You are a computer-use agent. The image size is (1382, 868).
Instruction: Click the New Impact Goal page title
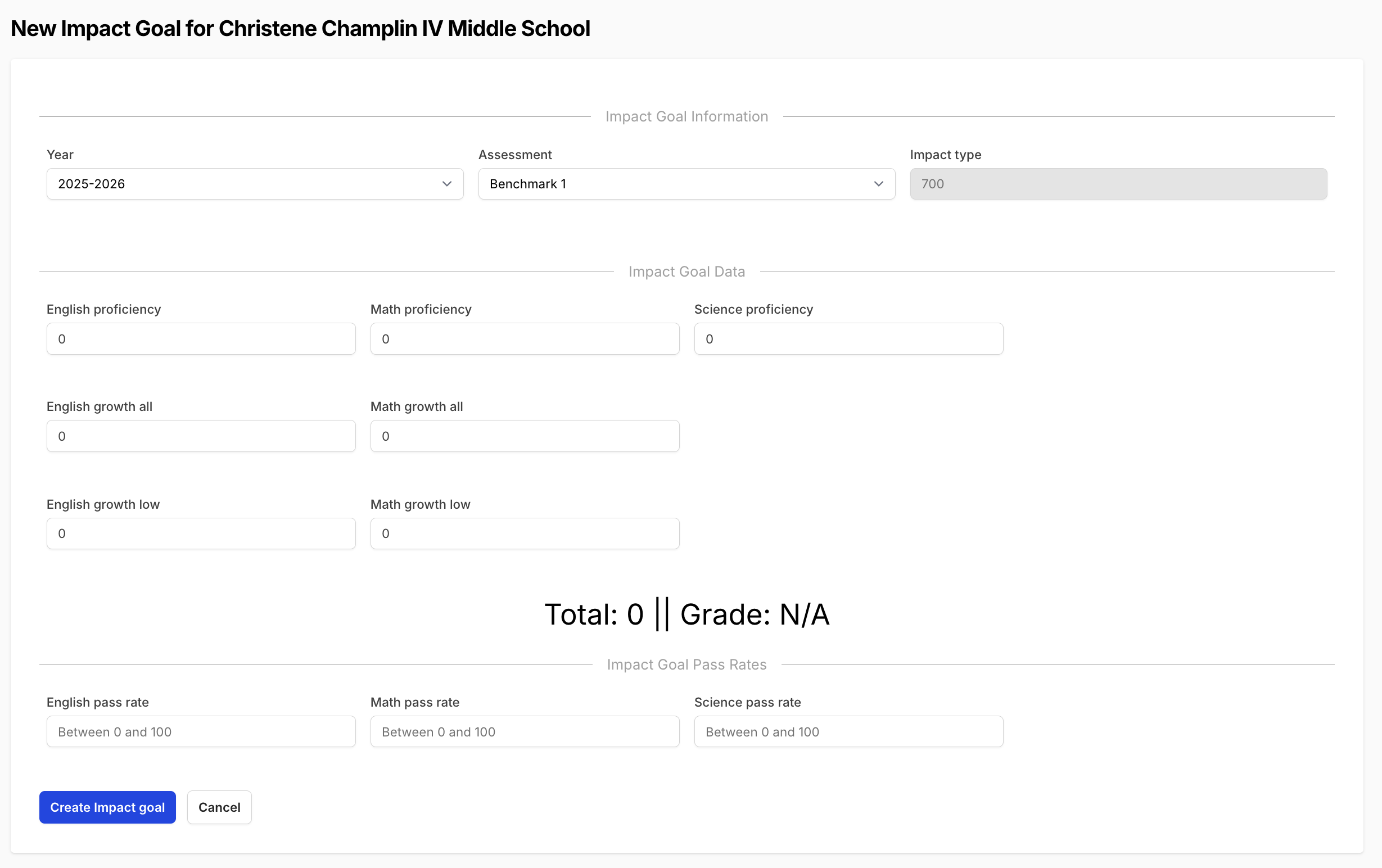tap(300, 29)
